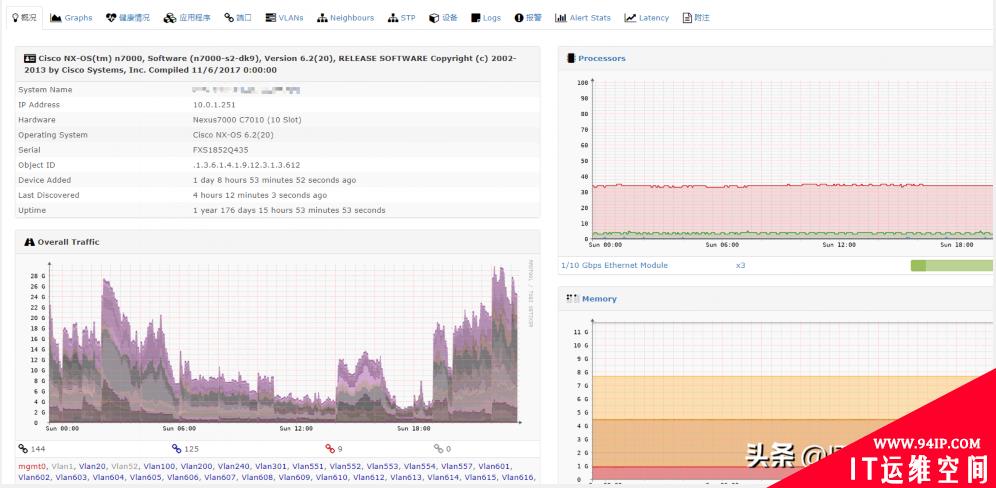Open the Vlan100 port link
This screenshot has width=996, height=488.
pyautogui.click(x=159, y=466)
